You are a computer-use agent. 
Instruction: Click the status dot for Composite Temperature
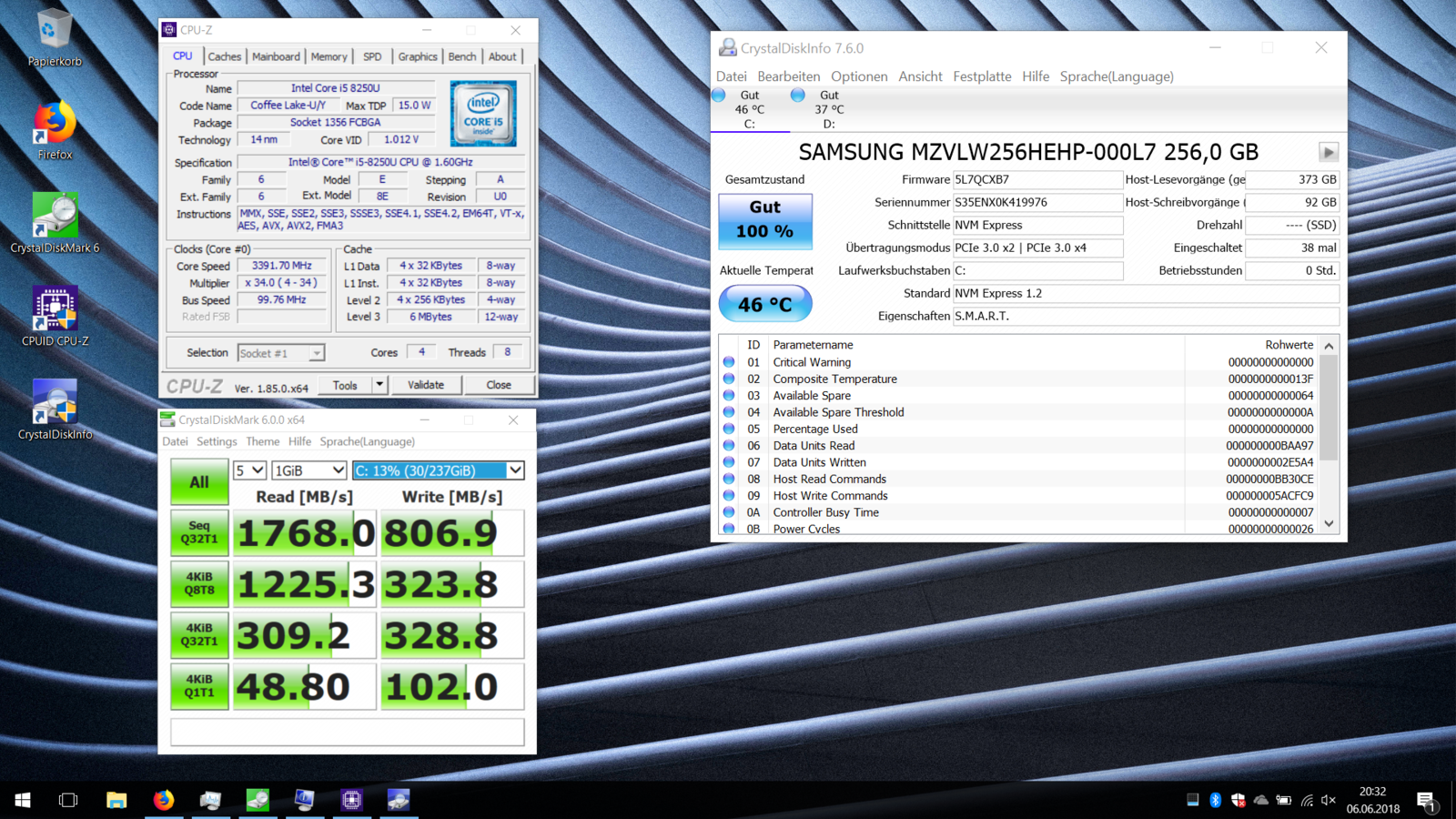click(x=729, y=379)
